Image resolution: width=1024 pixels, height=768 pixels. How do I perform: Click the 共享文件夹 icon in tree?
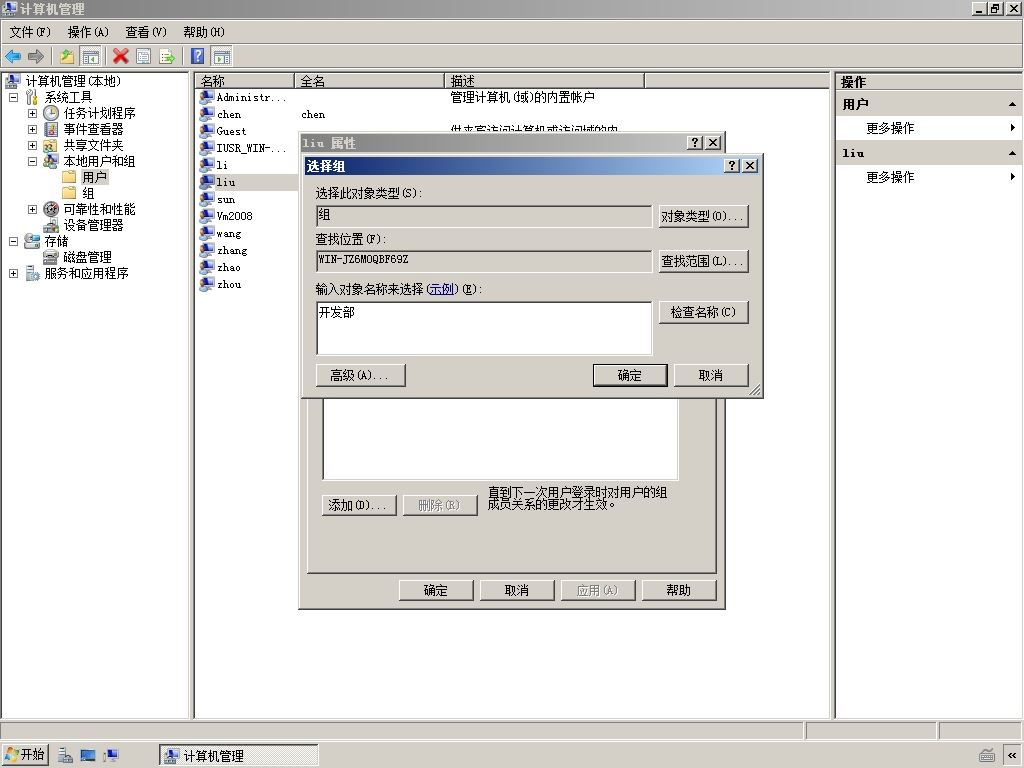(51, 145)
